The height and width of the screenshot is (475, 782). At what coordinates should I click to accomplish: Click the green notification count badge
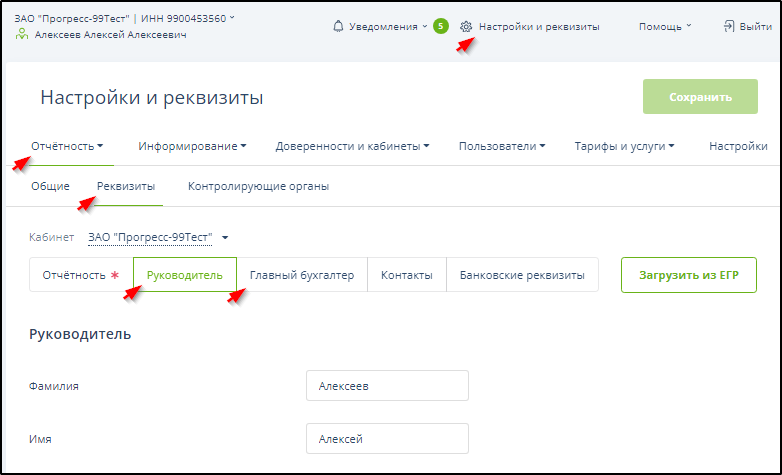pos(440,27)
